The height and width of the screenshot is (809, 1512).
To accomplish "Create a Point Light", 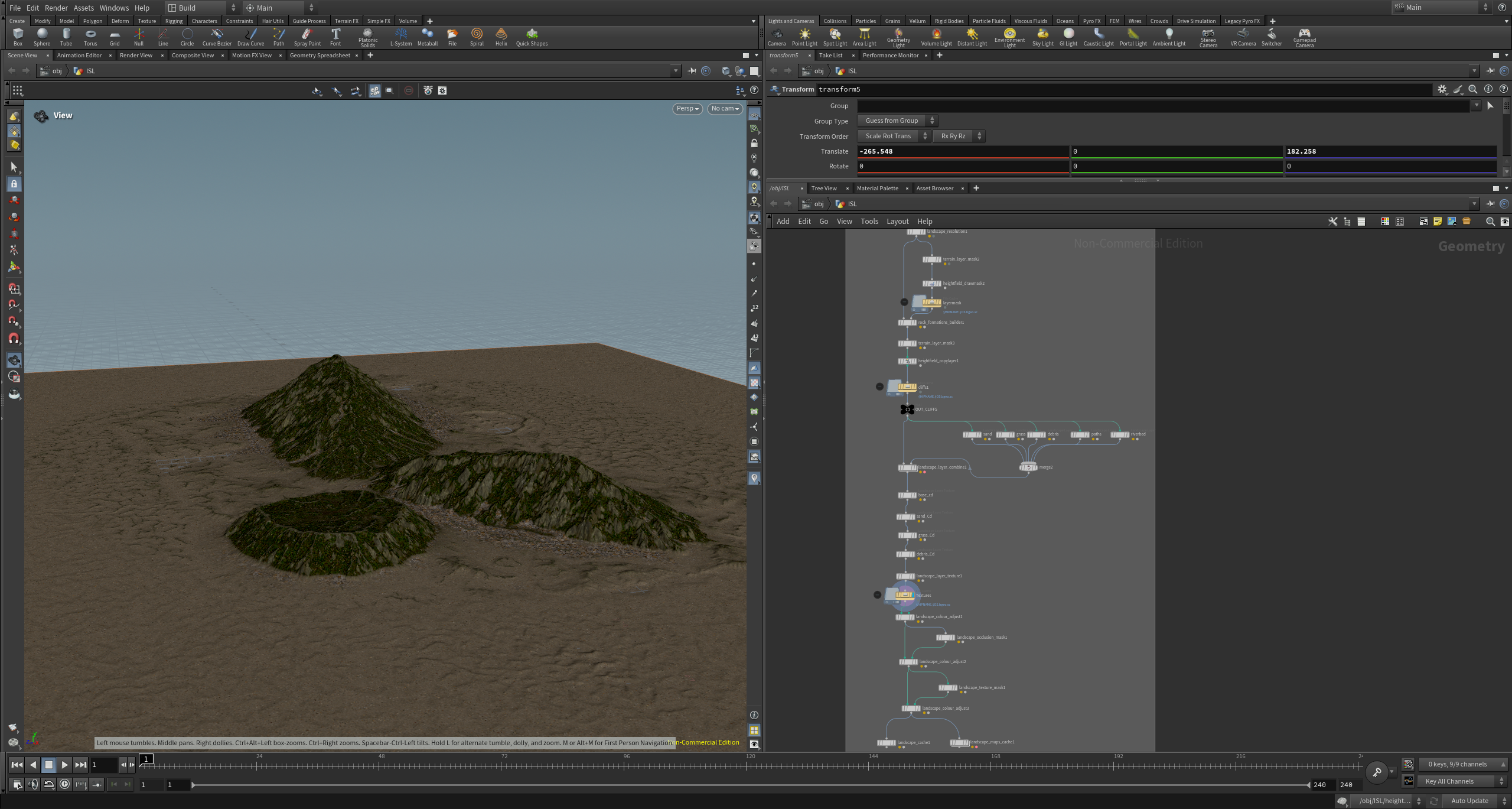I will [x=804, y=37].
